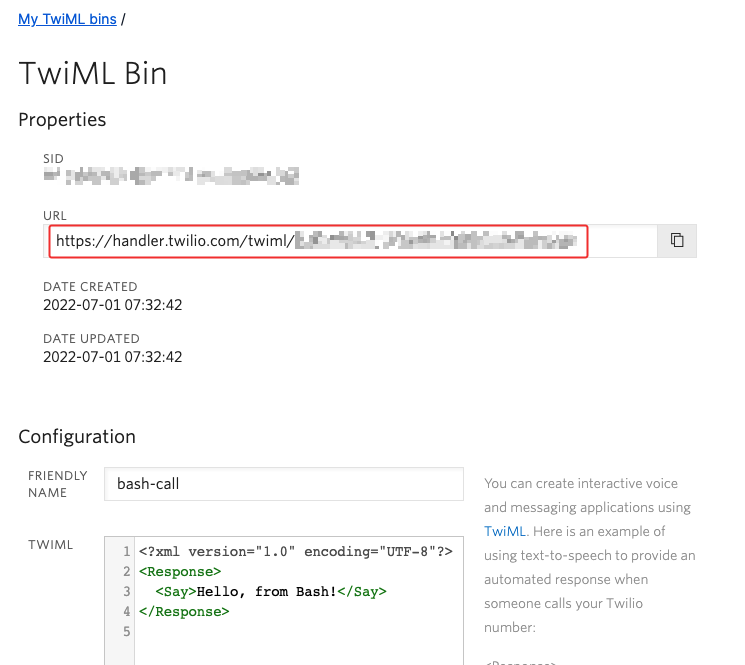
Task: Click the FRIENDLY NAME label
Action: tap(57, 484)
